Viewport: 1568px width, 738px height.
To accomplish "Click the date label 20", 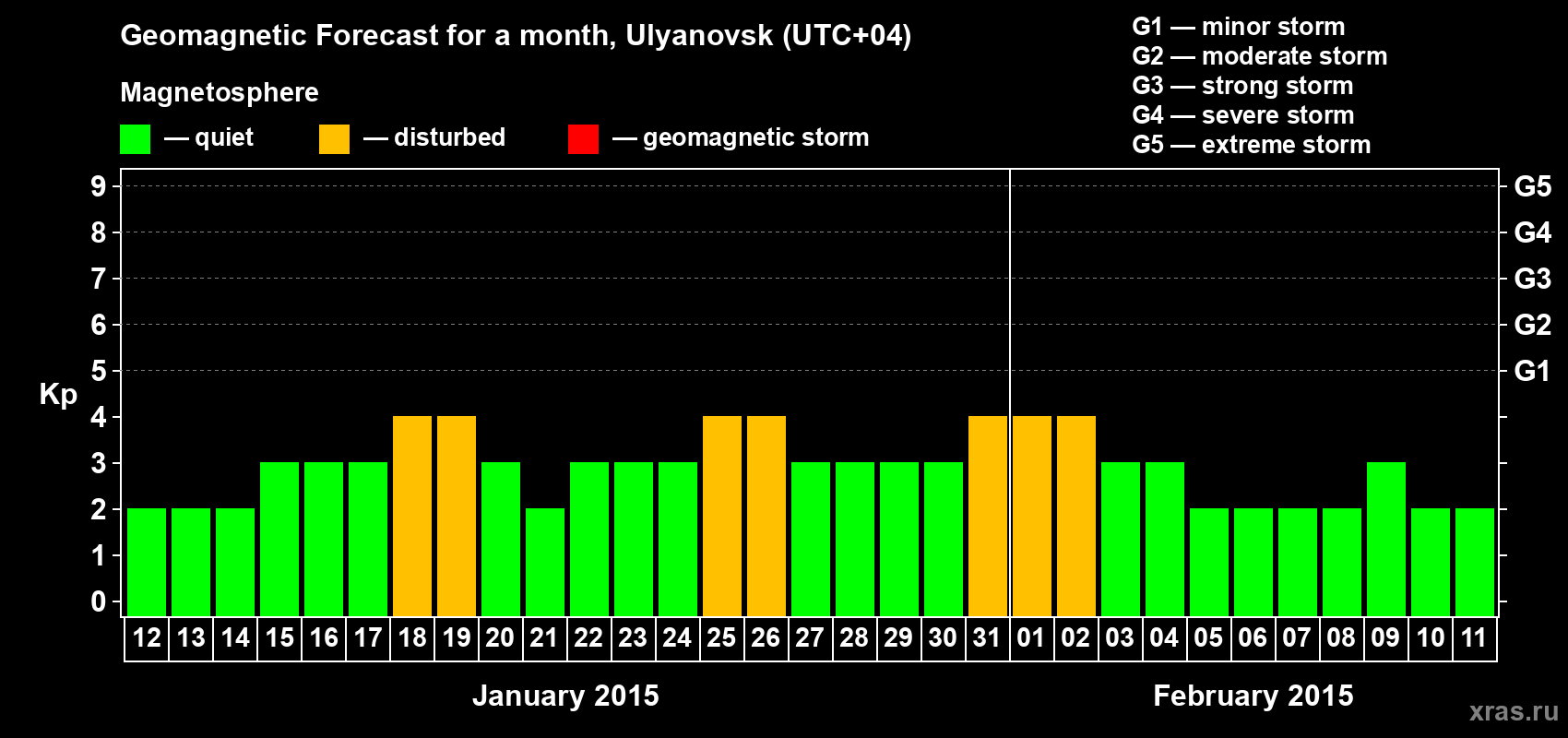I will coord(500,637).
